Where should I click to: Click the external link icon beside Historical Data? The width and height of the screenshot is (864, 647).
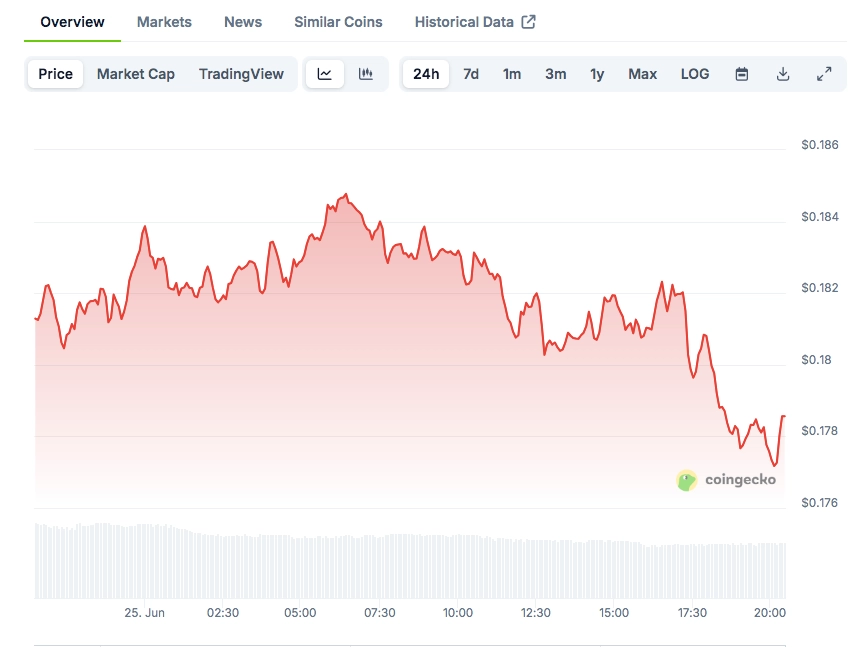[528, 22]
